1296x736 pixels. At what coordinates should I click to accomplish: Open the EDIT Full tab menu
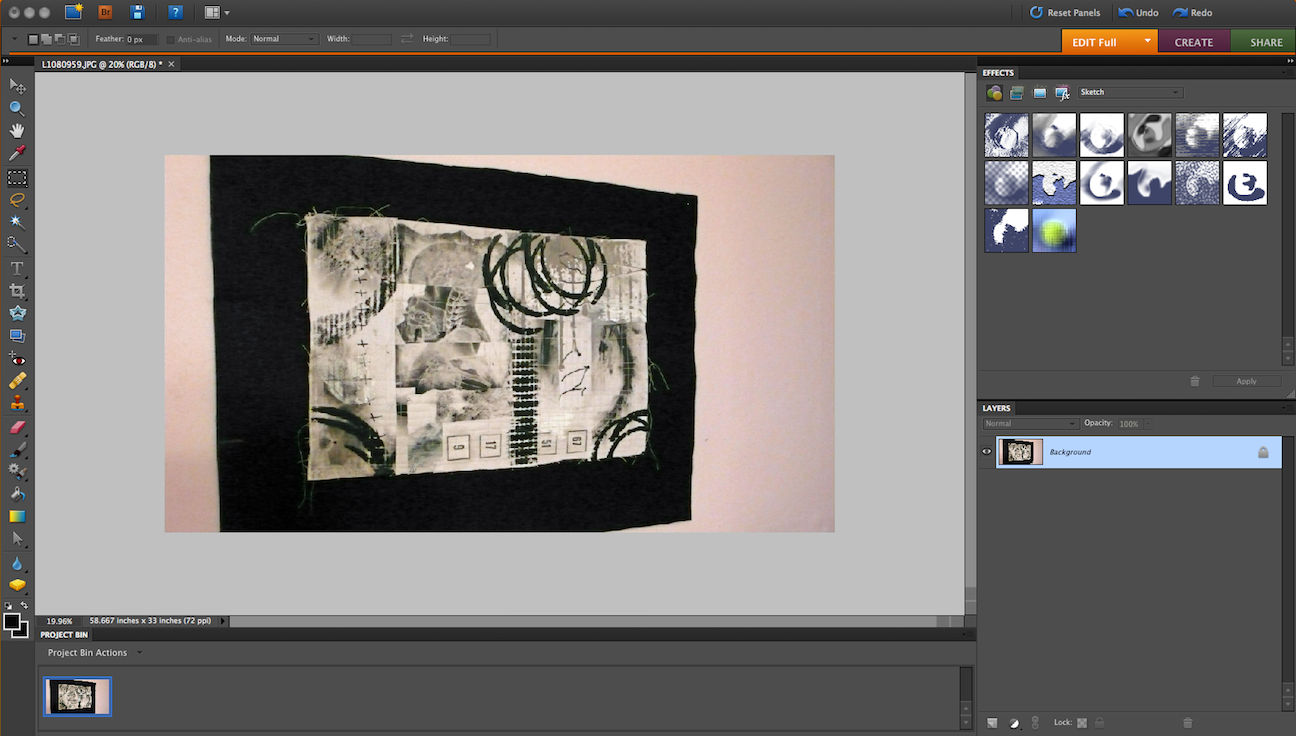[1146, 41]
